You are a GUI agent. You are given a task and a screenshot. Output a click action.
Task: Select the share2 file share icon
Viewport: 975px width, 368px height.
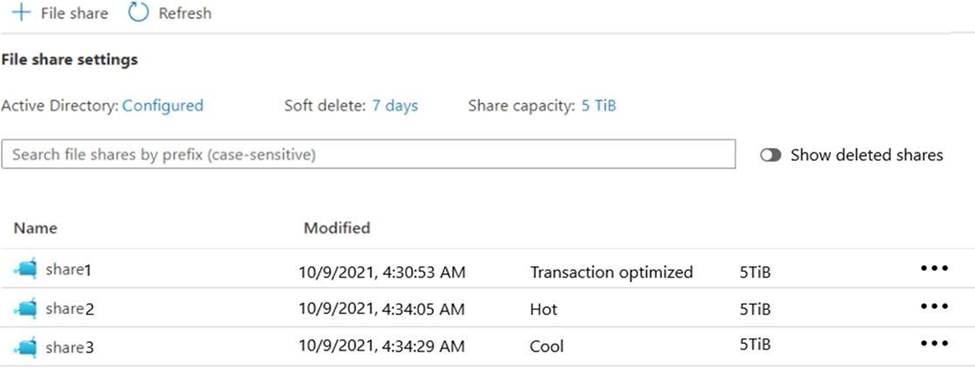pyautogui.click(x=25, y=308)
